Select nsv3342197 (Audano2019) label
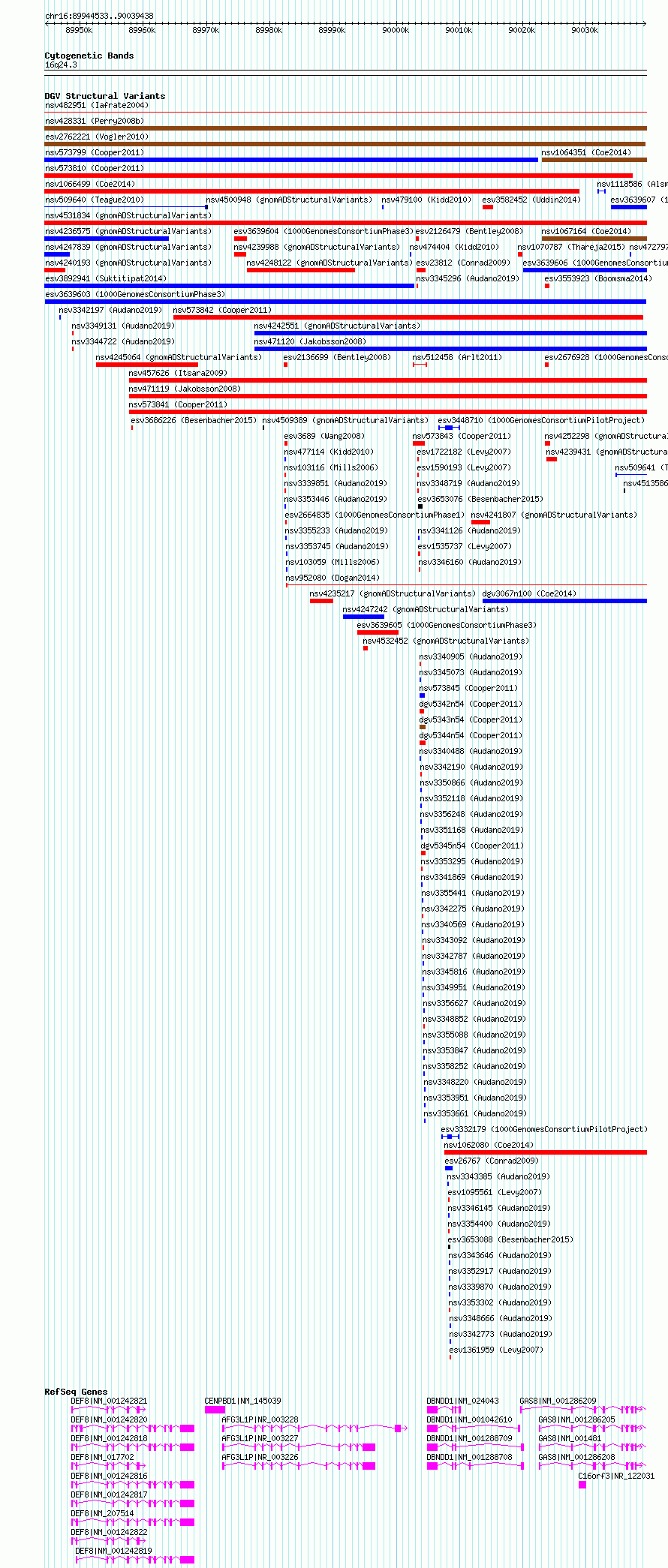Screen dimensions: 668x1568 coord(110,310)
